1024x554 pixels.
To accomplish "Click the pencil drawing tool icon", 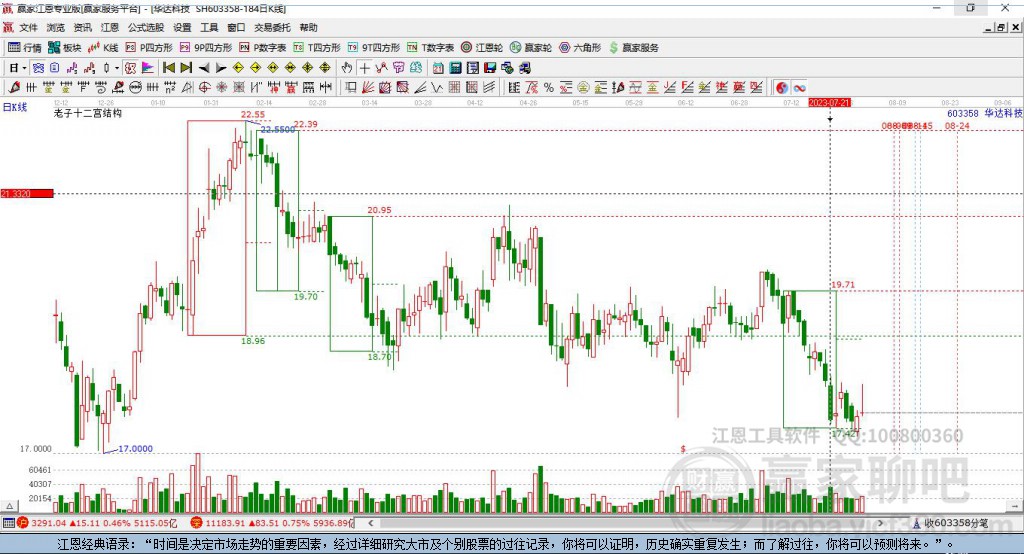I will pos(14,88).
